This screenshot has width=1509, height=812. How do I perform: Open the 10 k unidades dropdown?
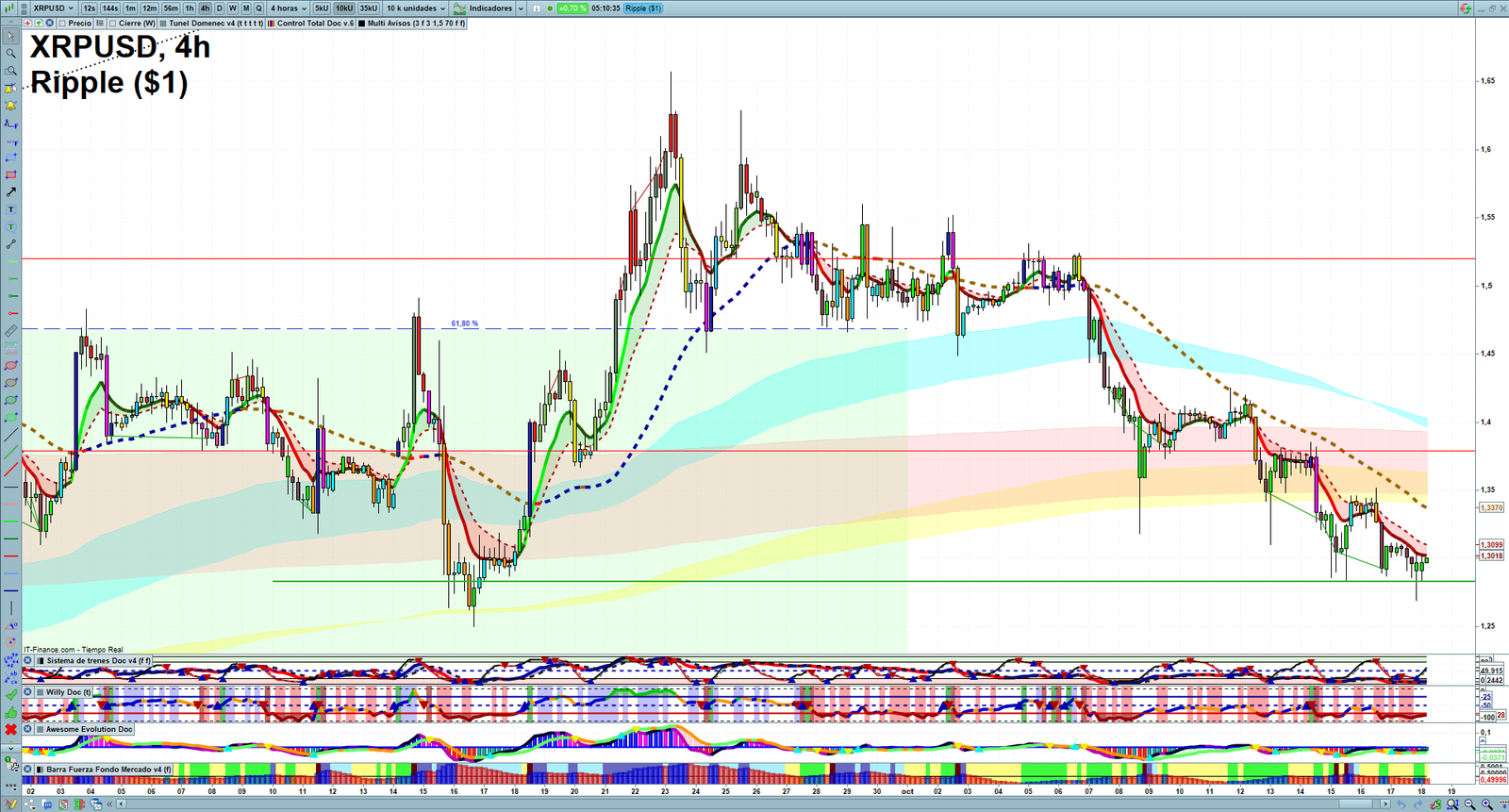point(416,8)
